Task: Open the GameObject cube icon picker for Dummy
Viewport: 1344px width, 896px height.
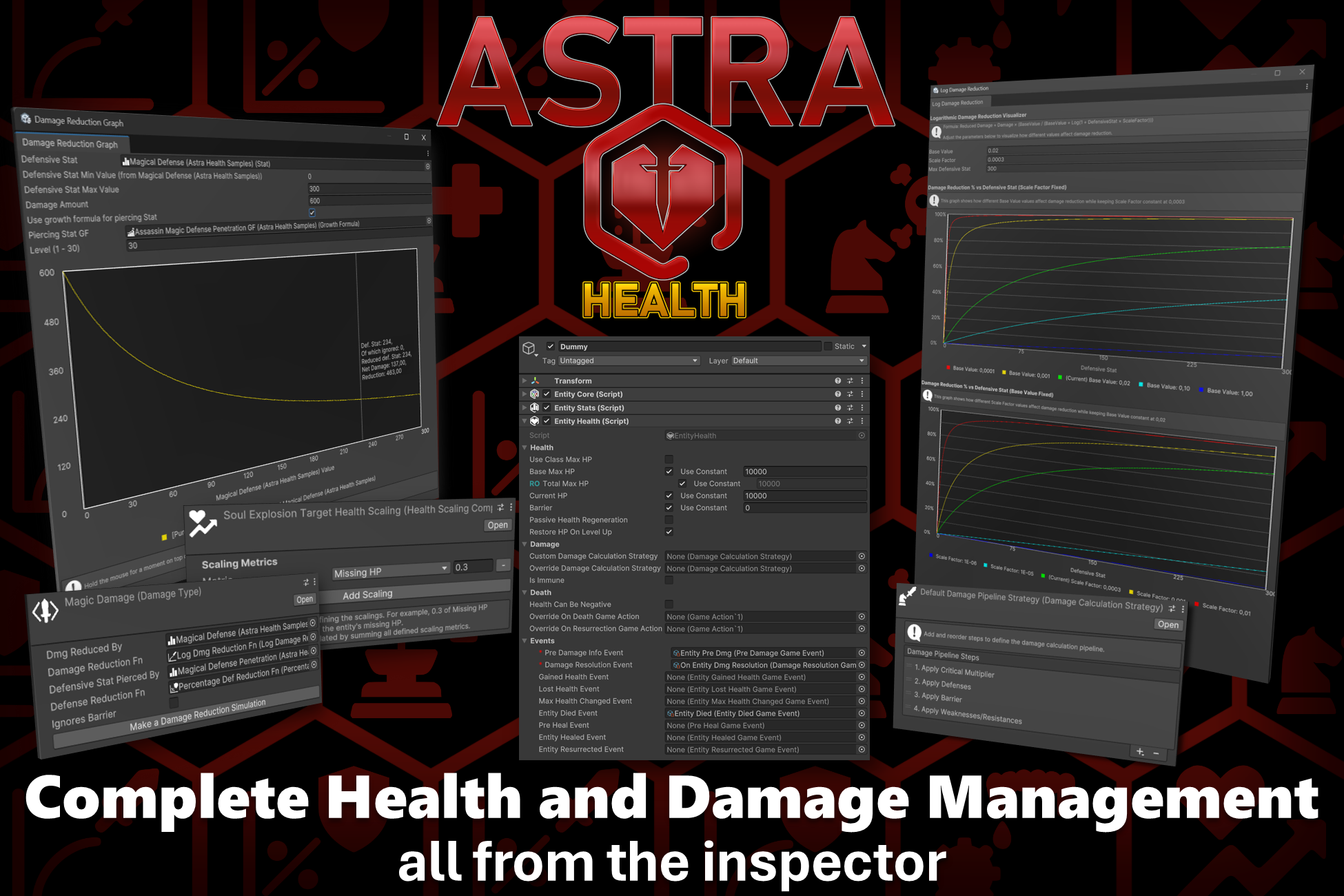Action: tap(529, 349)
